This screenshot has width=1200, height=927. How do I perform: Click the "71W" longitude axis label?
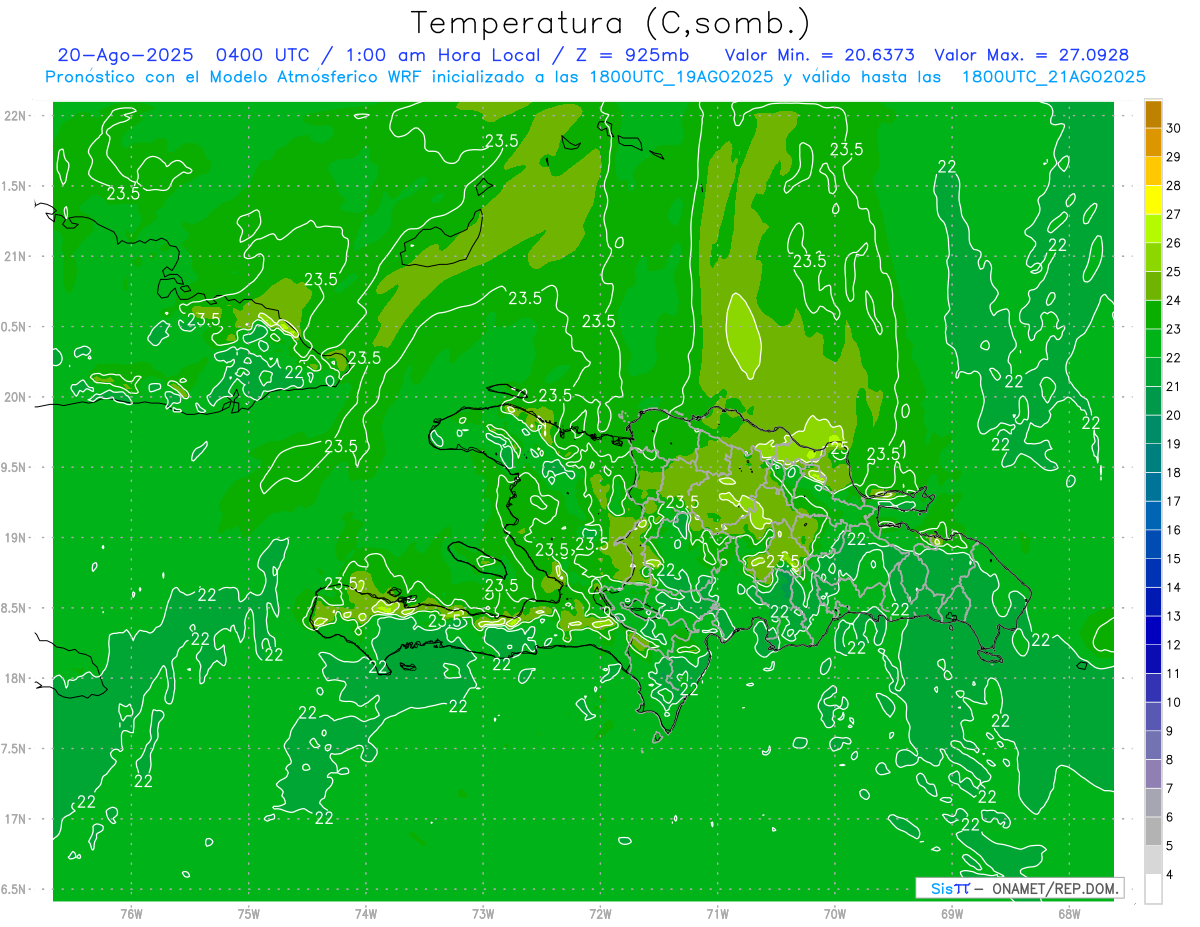coord(717,914)
